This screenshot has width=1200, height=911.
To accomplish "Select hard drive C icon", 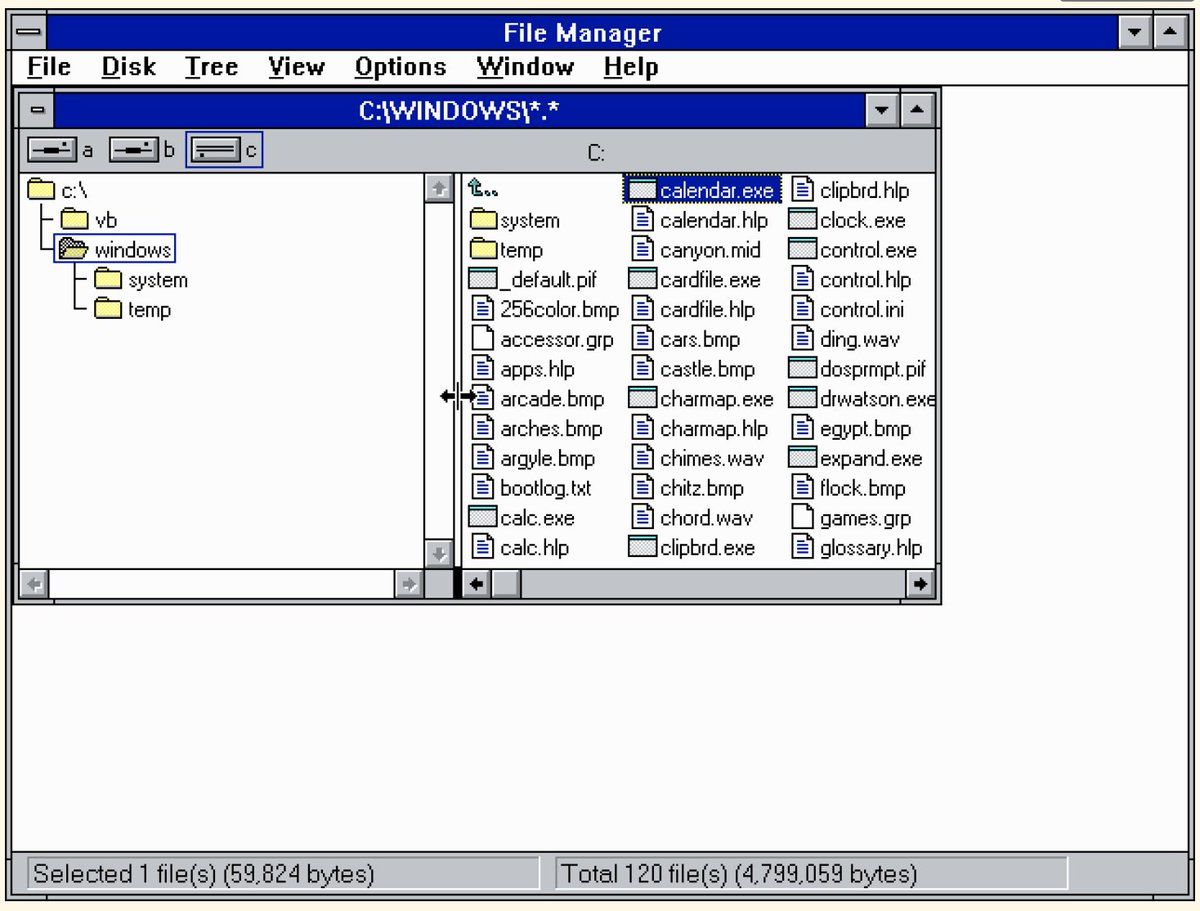I will [213, 150].
